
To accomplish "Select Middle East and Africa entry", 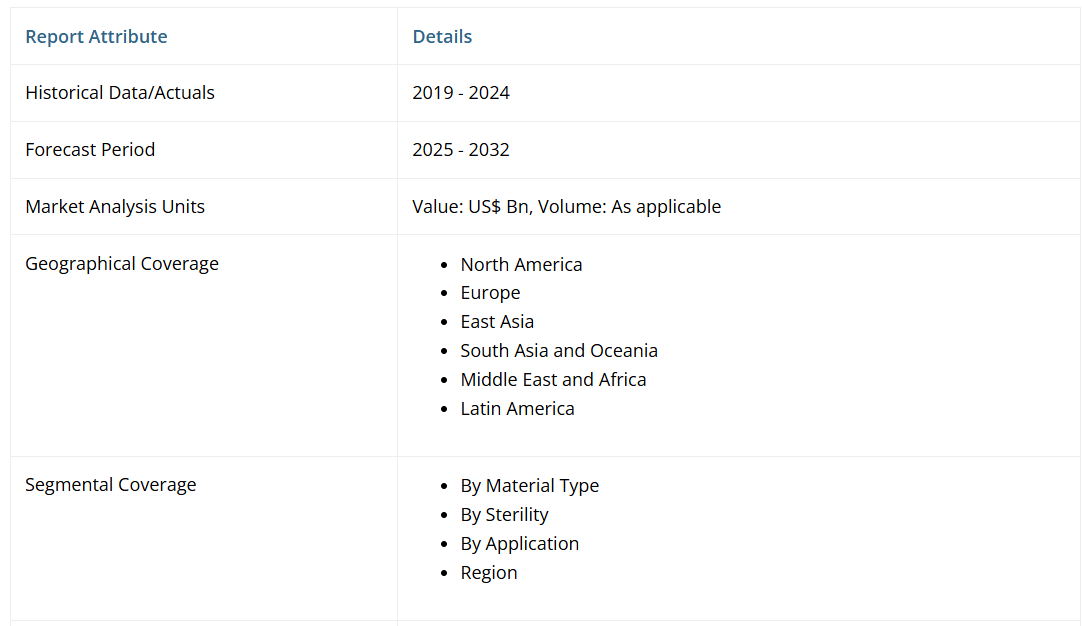I will pyautogui.click(x=553, y=380).
